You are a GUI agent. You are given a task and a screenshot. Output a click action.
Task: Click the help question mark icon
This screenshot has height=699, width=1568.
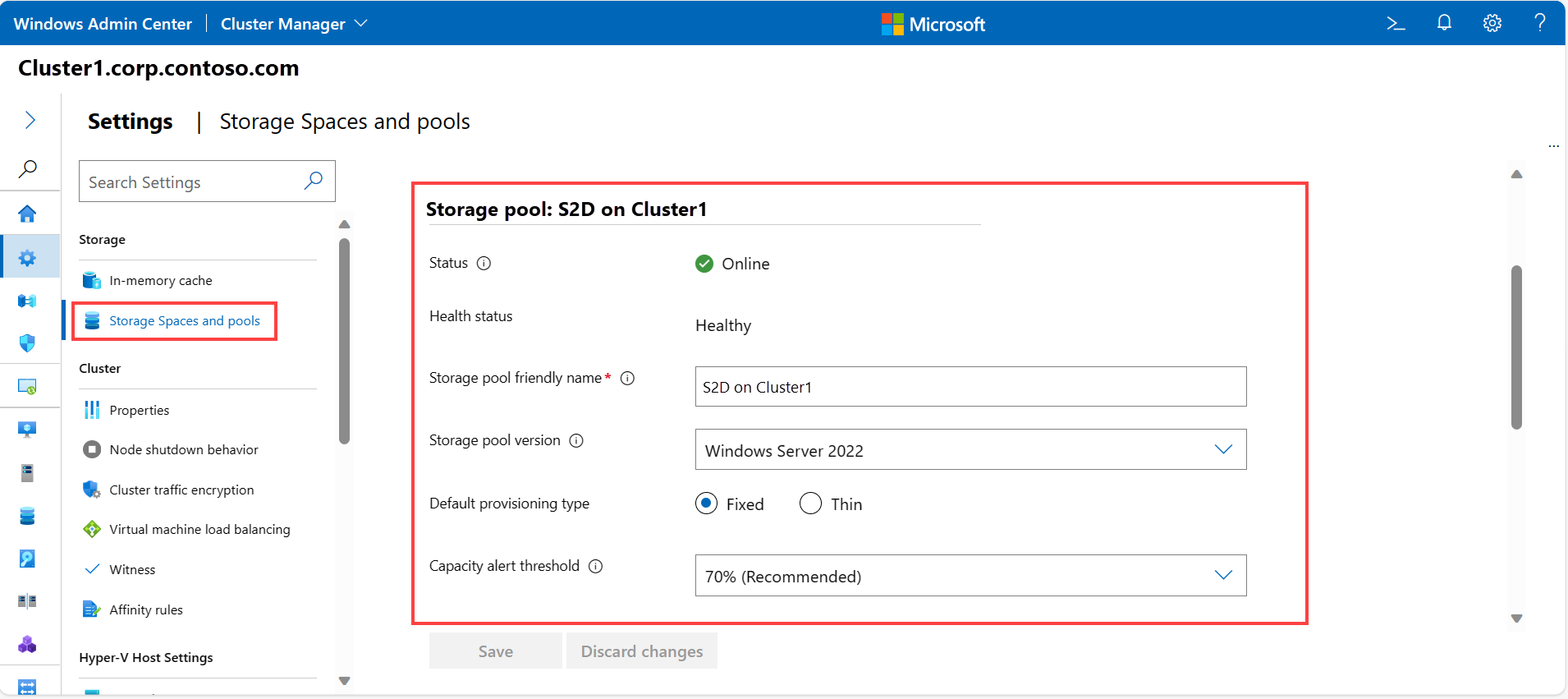tap(1540, 23)
